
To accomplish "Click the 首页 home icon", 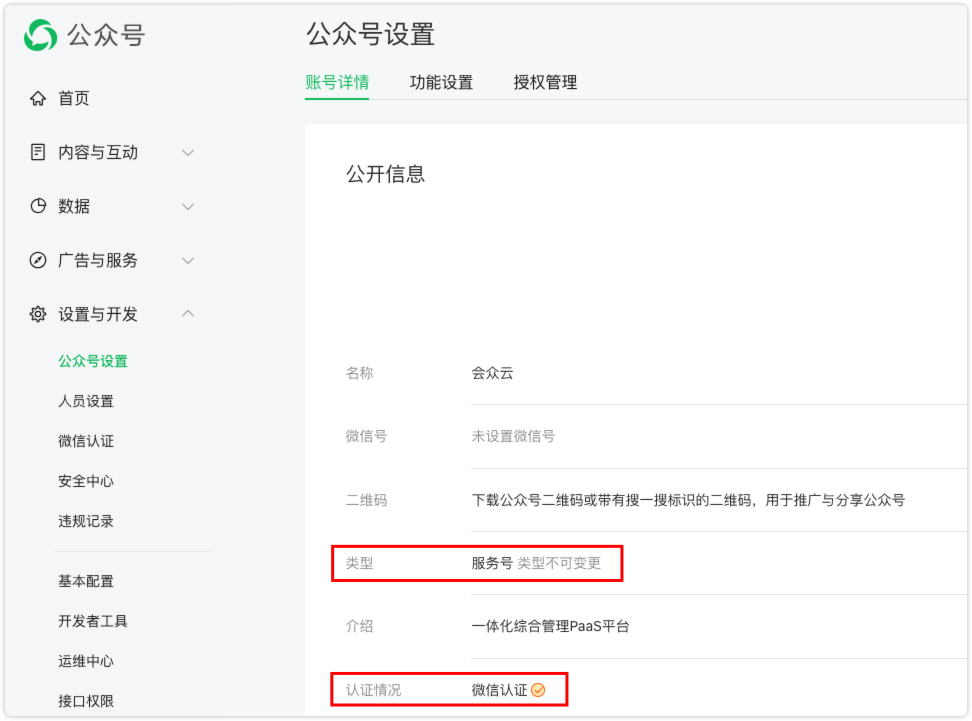I will (38, 98).
